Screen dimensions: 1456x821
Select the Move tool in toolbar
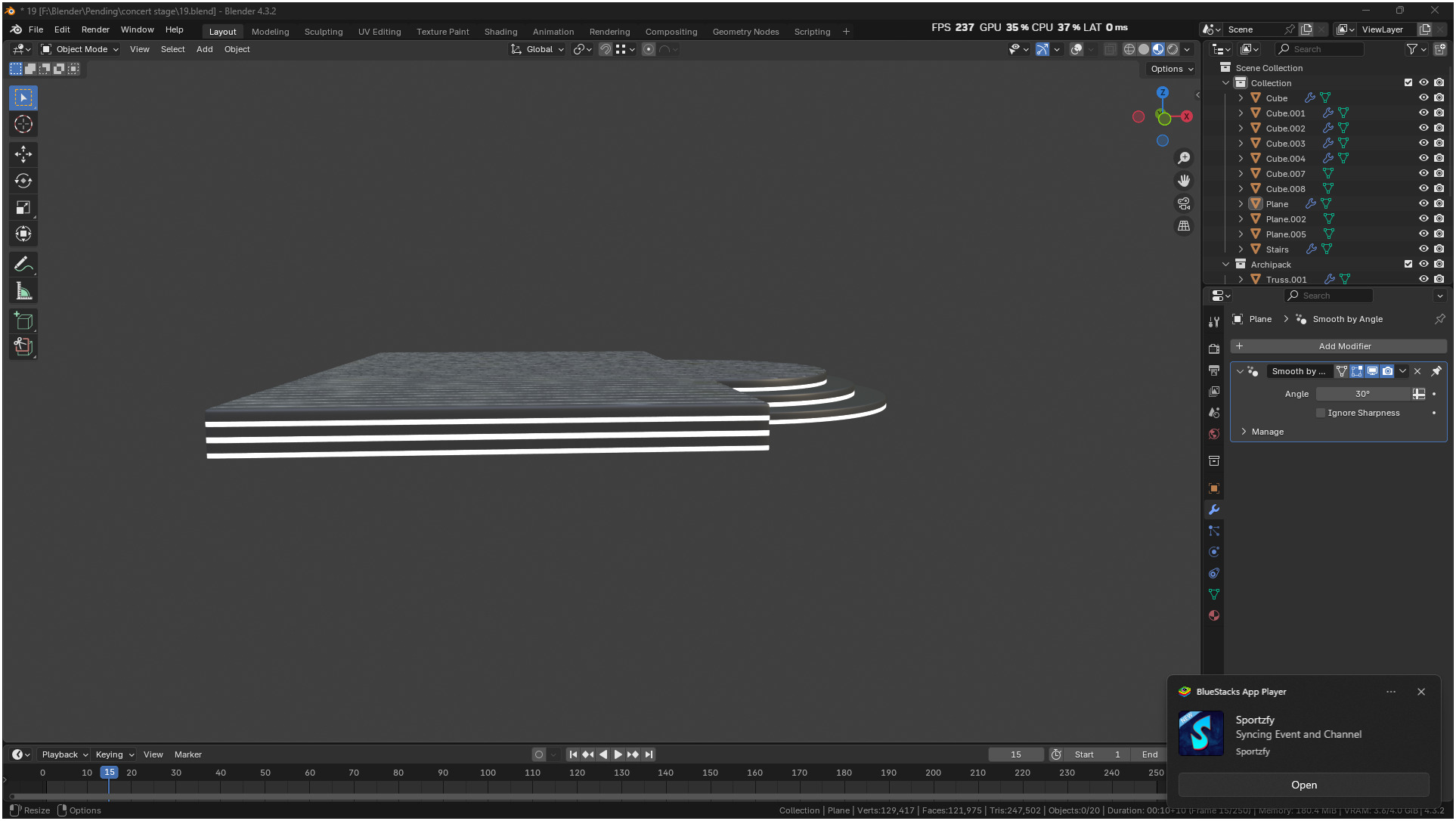(23, 154)
